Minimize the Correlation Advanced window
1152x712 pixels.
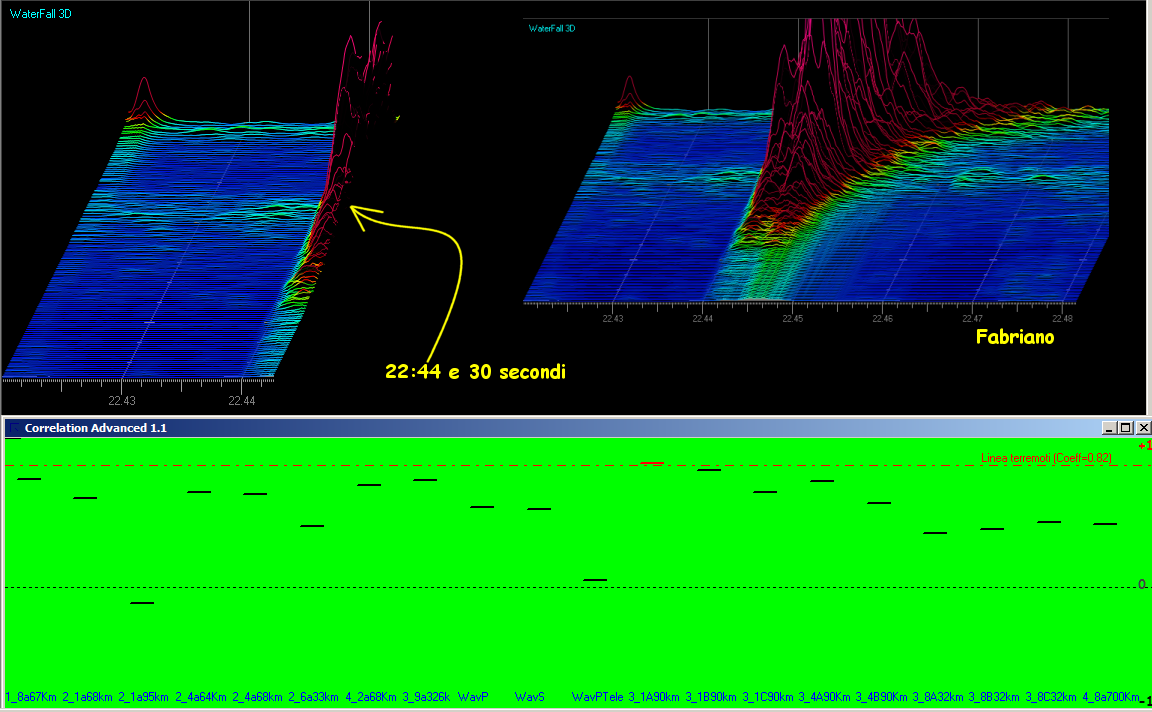[1109, 427]
